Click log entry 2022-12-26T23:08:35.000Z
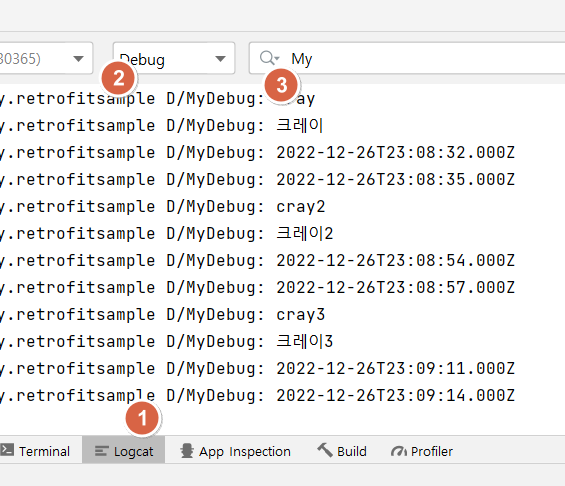 [x=395, y=179]
